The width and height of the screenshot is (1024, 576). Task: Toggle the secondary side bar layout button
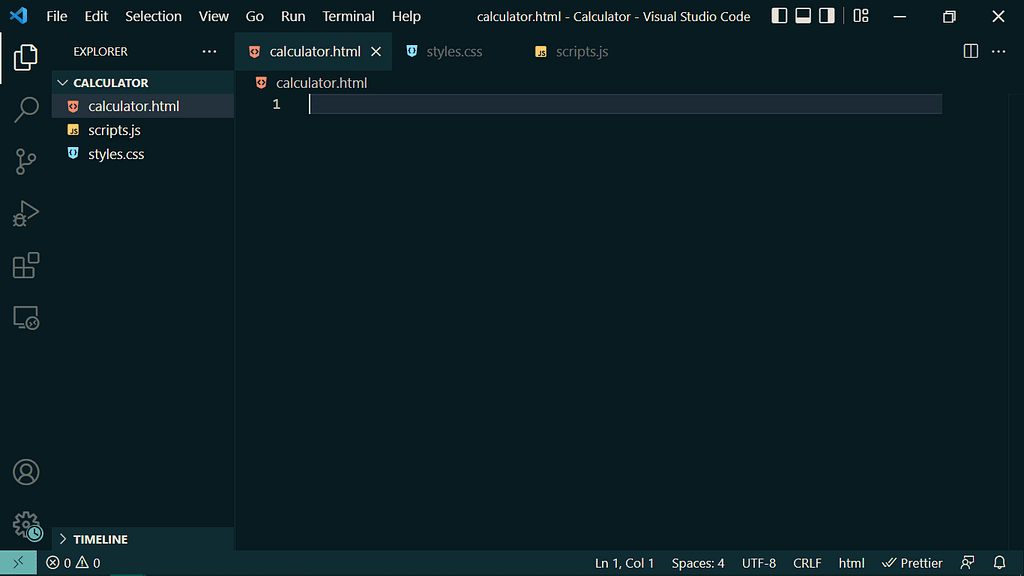826,16
